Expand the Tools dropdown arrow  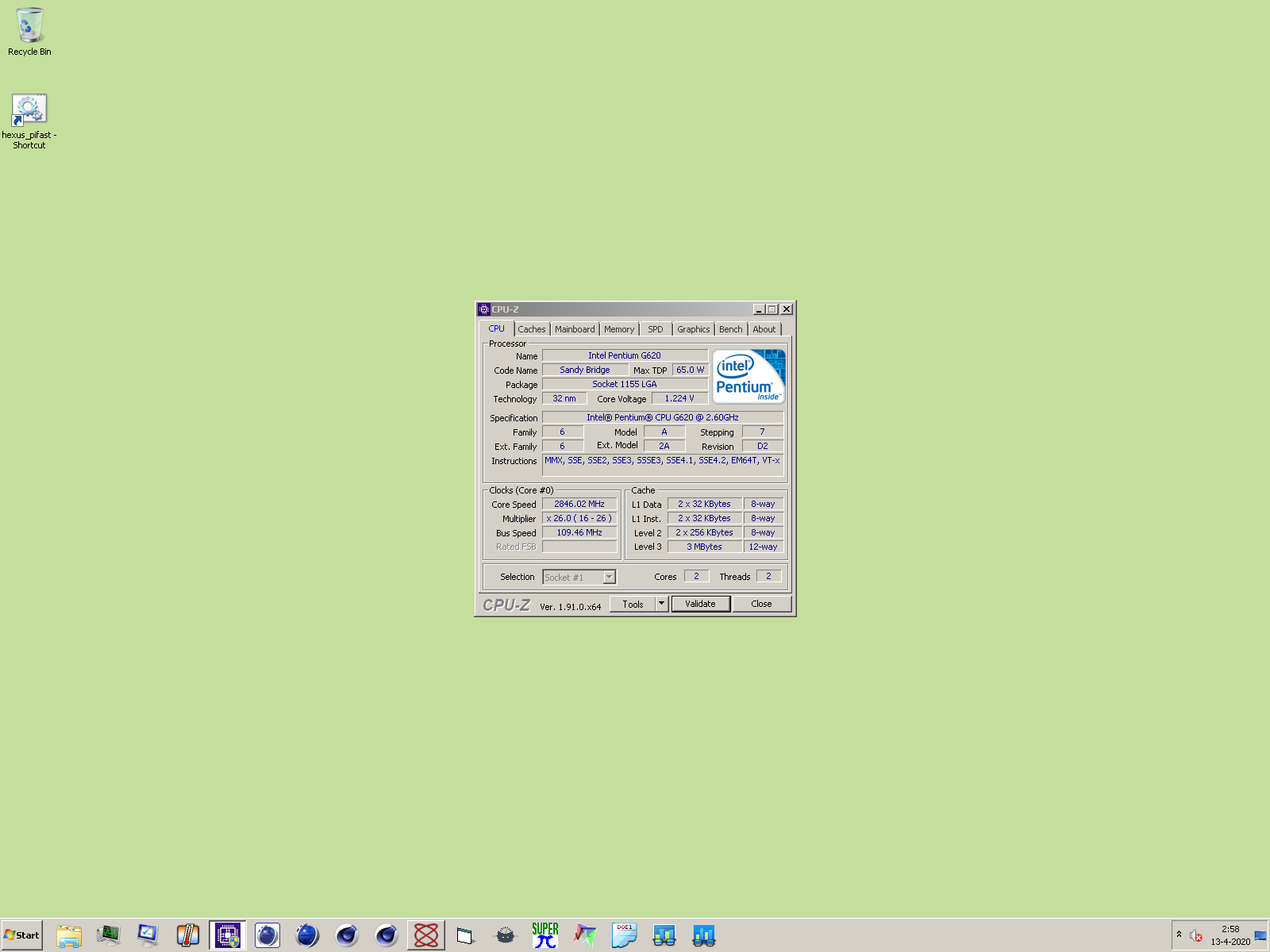(x=662, y=604)
